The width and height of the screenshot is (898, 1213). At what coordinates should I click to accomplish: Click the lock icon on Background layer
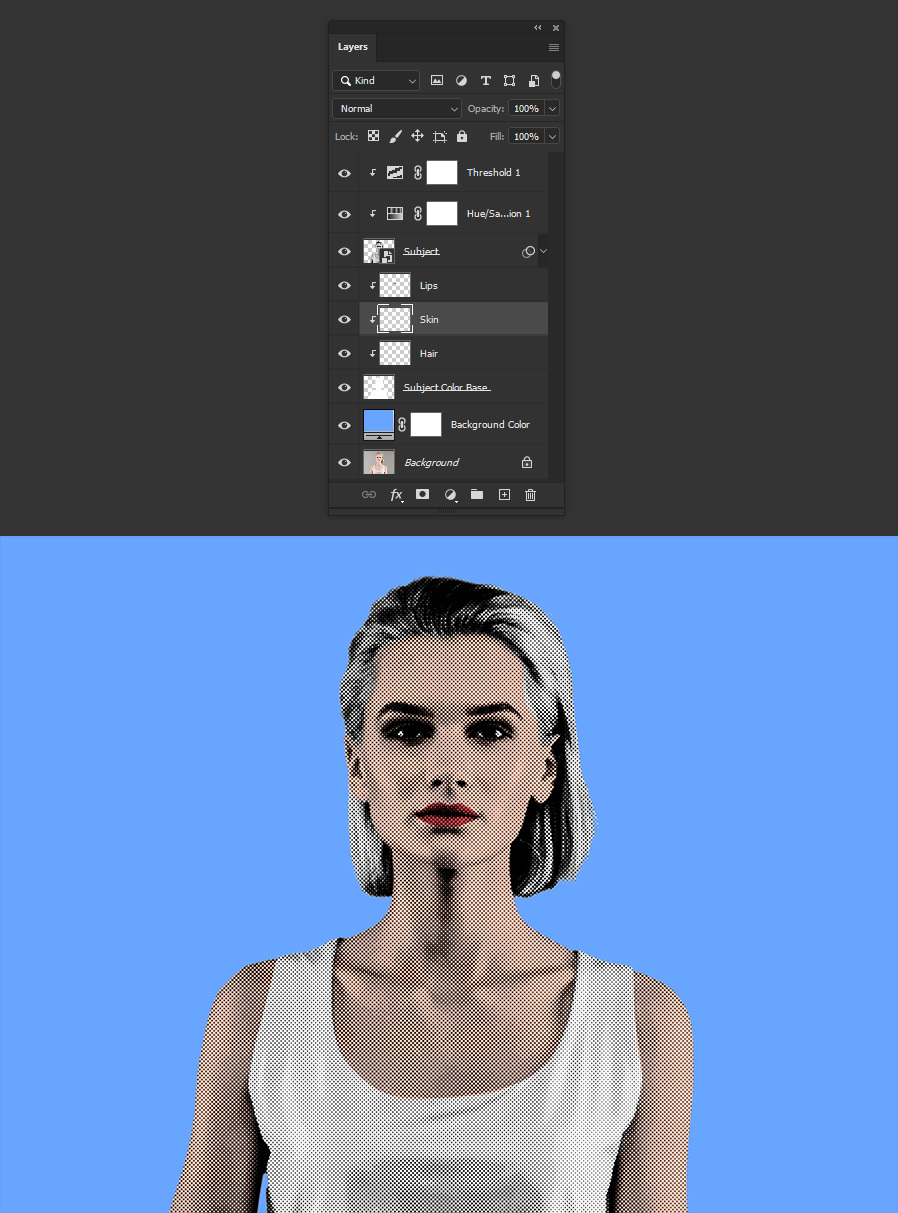527,462
